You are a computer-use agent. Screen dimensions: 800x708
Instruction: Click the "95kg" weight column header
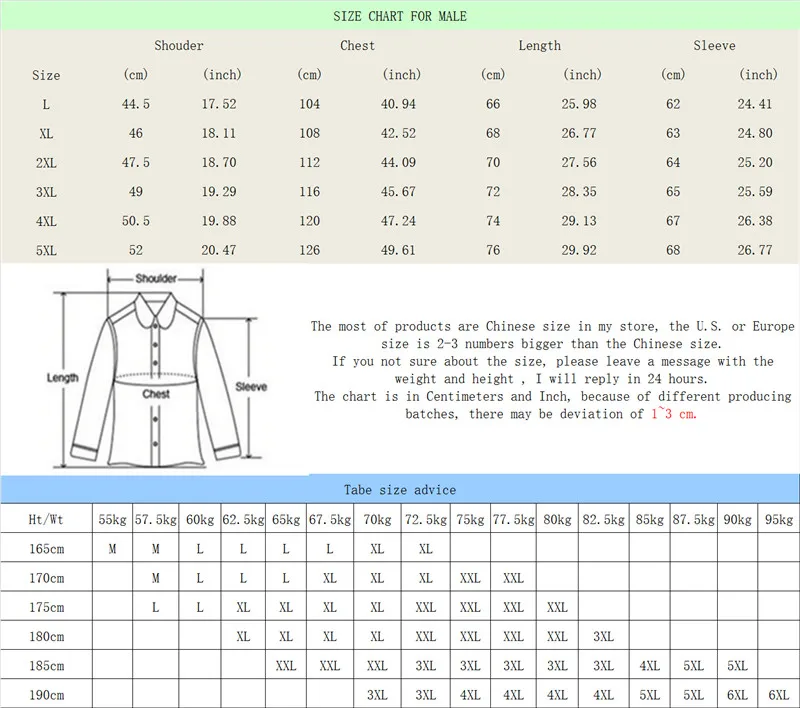779,520
